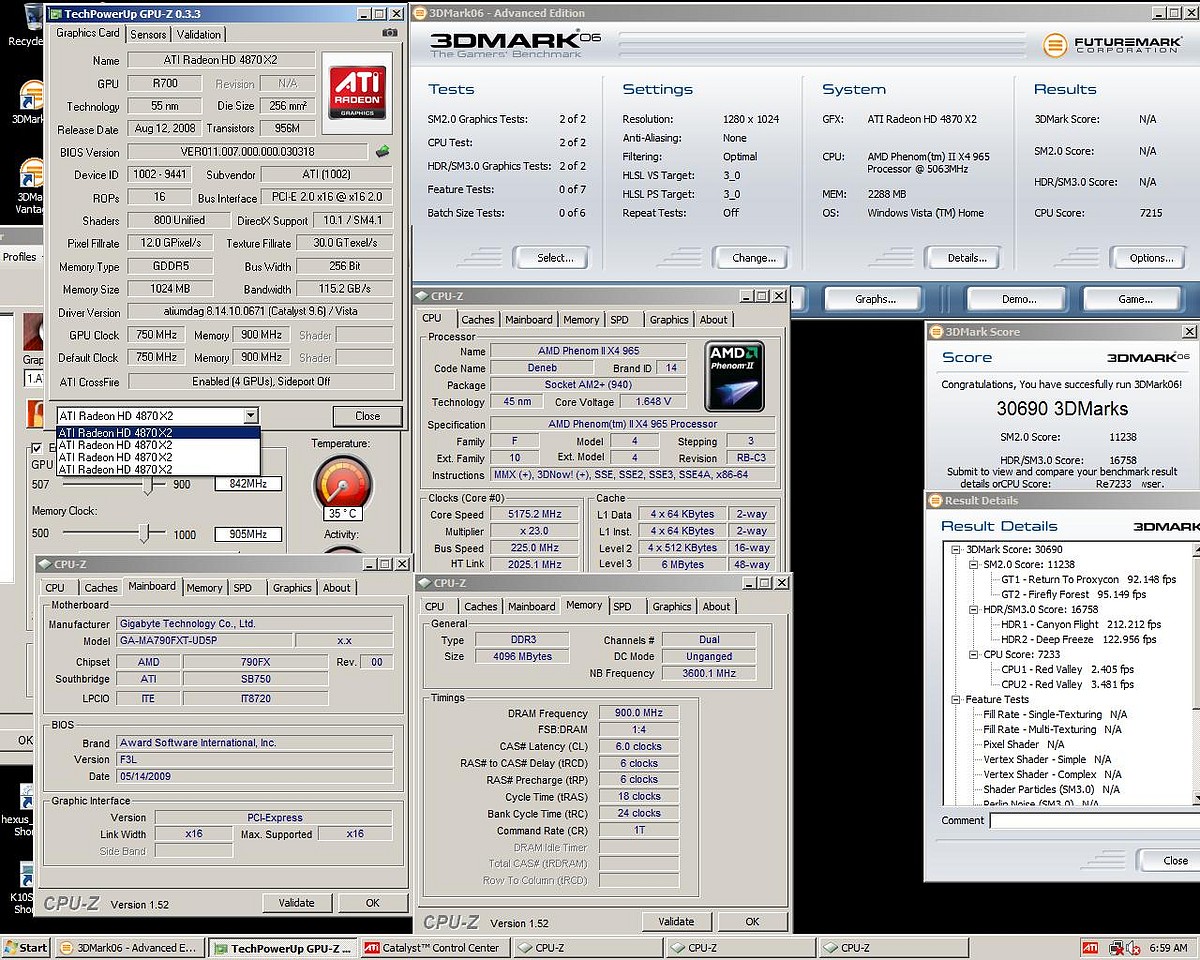Open the Validation tab in GPU-Z
This screenshot has width=1200, height=960.
(198, 34)
